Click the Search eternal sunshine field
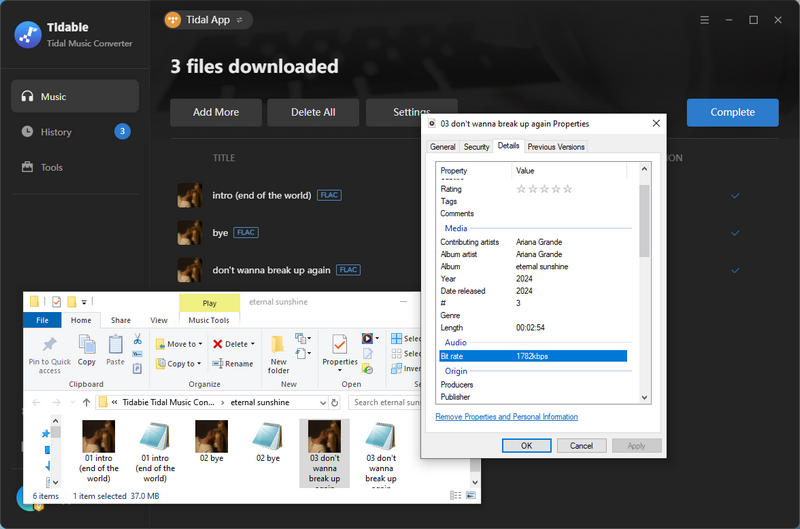This screenshot has width=800, height=529. [385, 402]
